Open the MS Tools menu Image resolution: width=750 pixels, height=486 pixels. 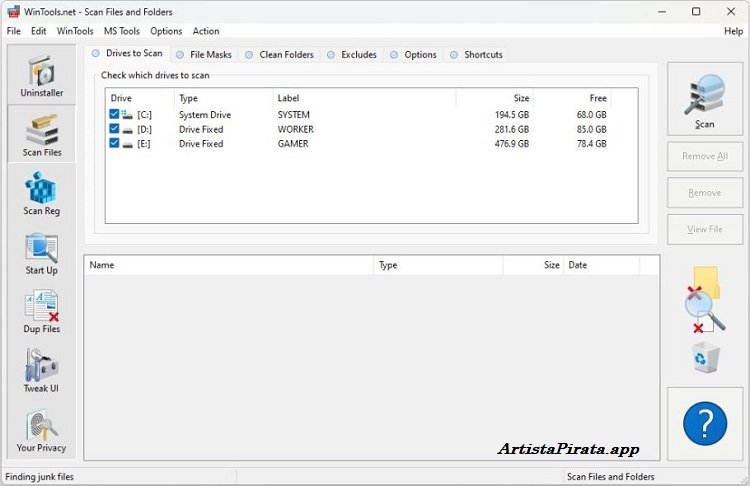tap(121, 31)
